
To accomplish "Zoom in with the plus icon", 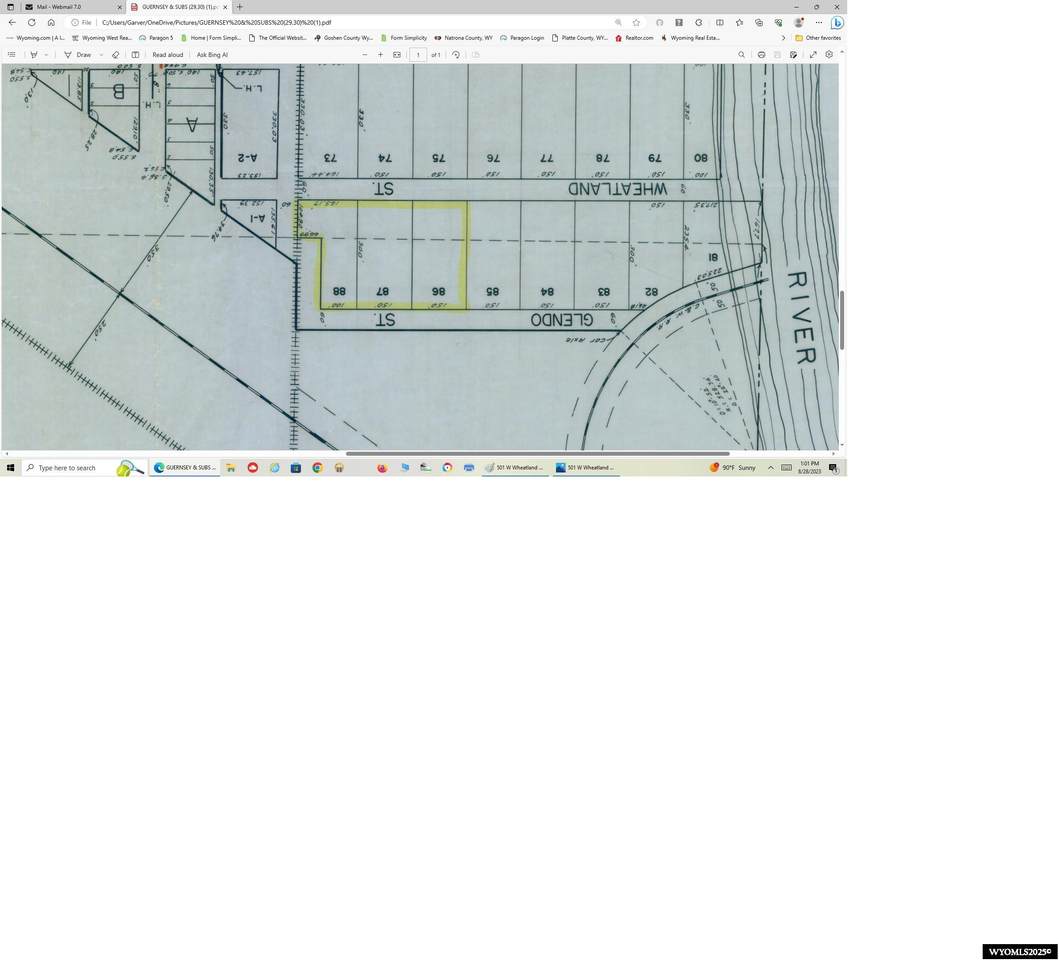I will tap(380, 55).
